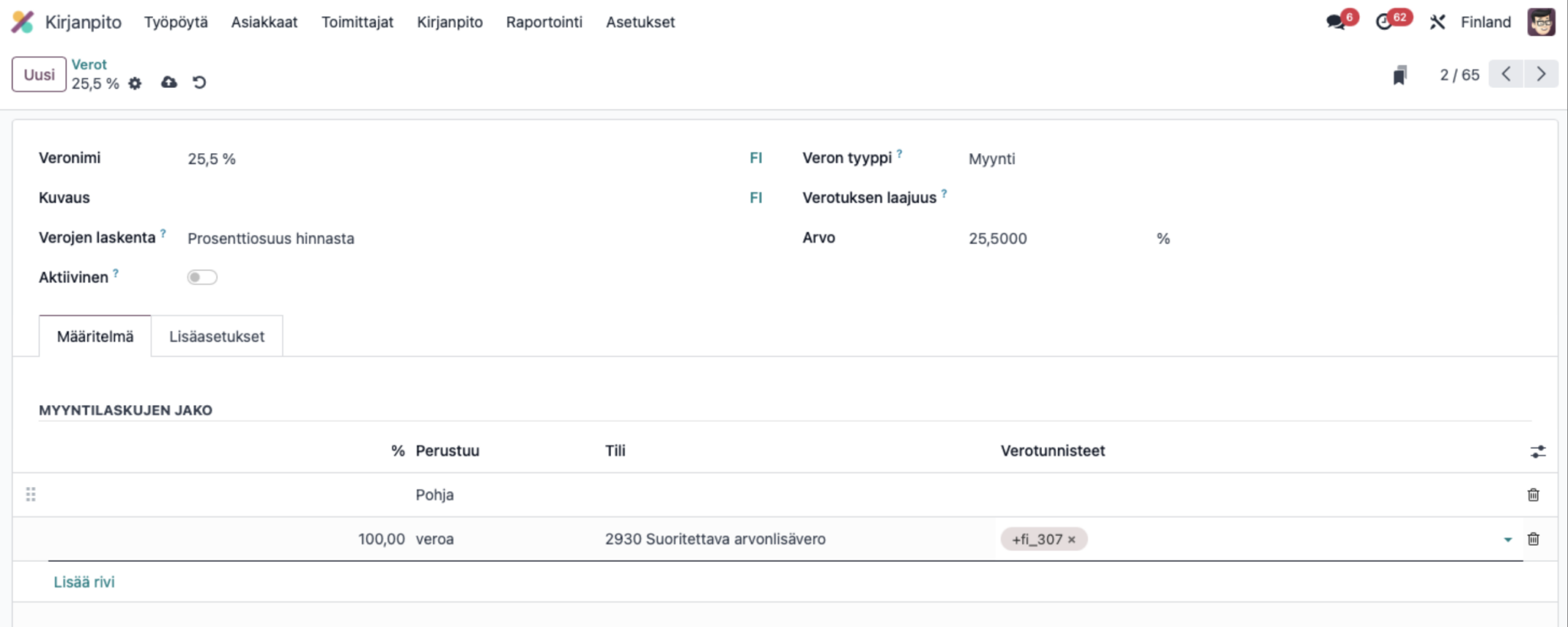This screenshot has height=627, width=1568.
Task: Go to the next tax record
Action: click(1540, 74)
